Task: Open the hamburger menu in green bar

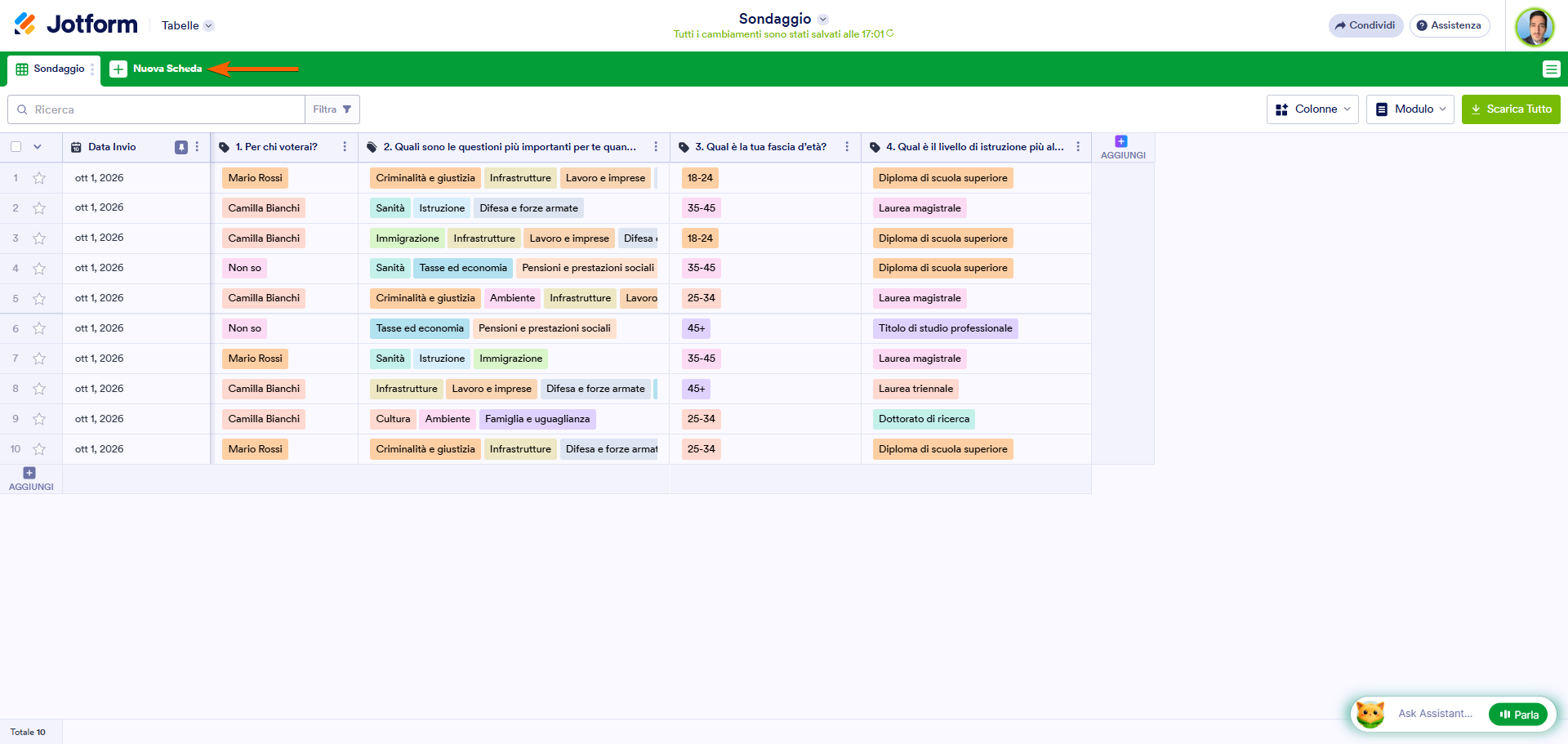Action: point(1551,69)
